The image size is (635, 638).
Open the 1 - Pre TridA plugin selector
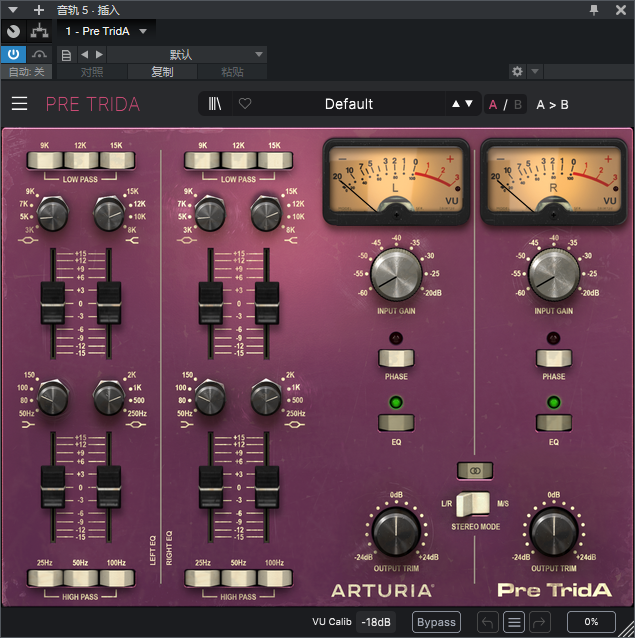(106, 31)
